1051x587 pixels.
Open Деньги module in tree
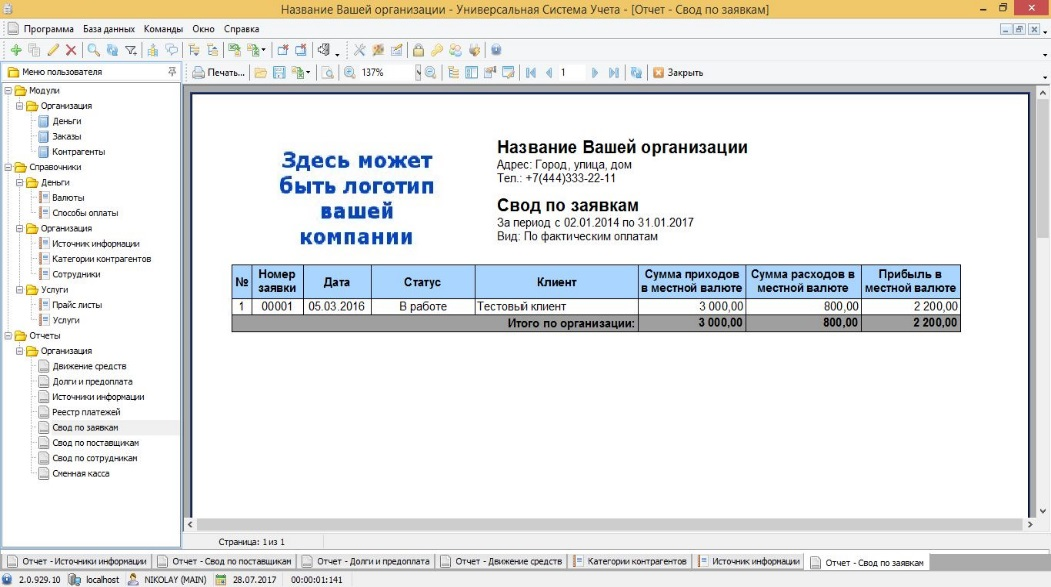[66, 121]
